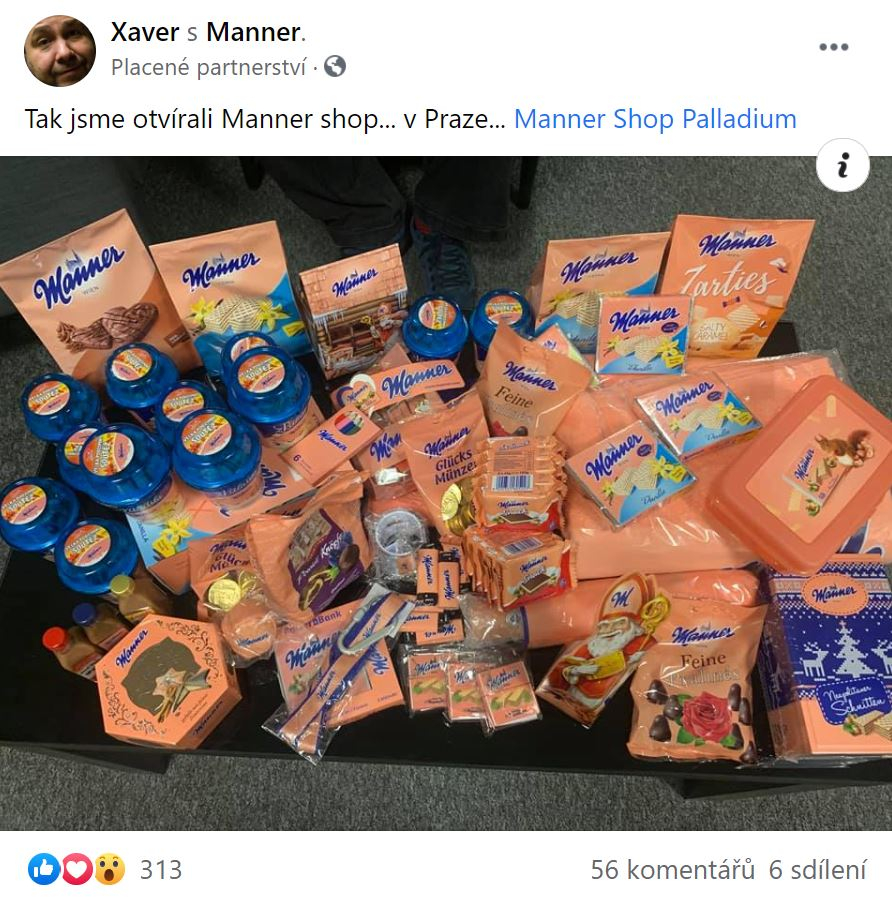The width and height of the screenshot is (892, 904).
Task: View the 6 sdílení shares
Action: point(818,869)
